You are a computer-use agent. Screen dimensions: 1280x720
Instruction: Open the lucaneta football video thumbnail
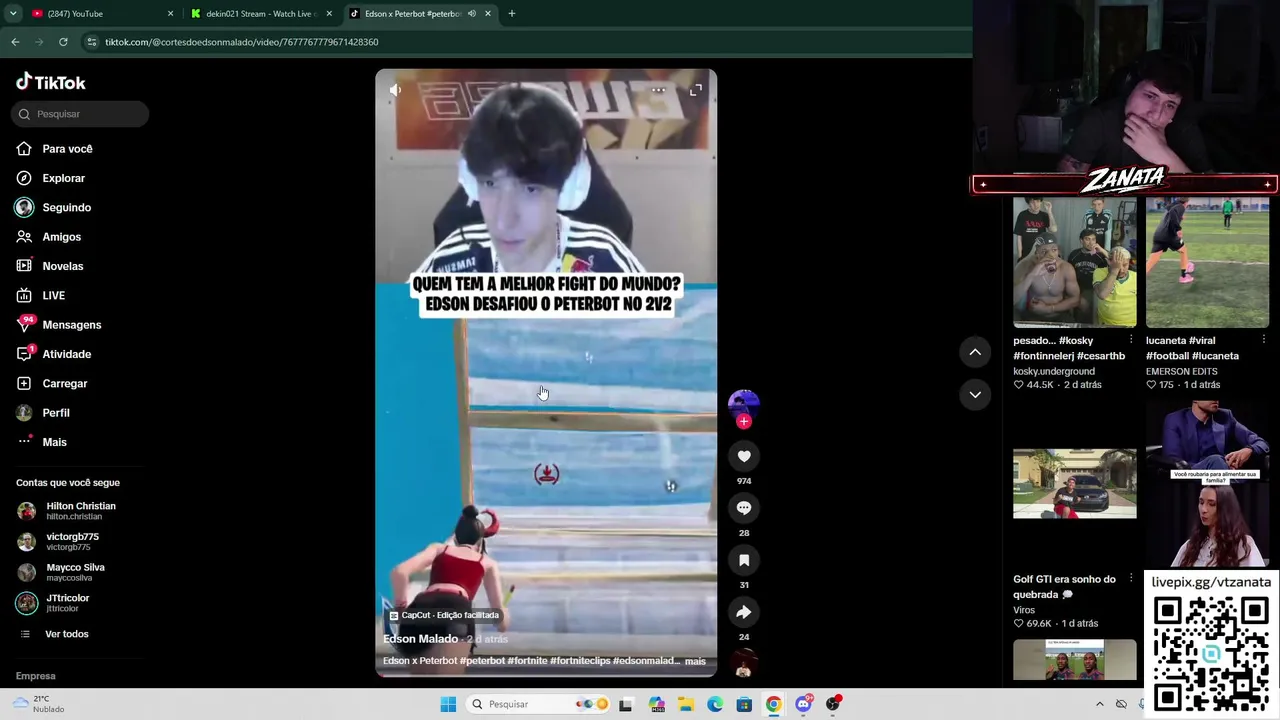pos(1207,263)
